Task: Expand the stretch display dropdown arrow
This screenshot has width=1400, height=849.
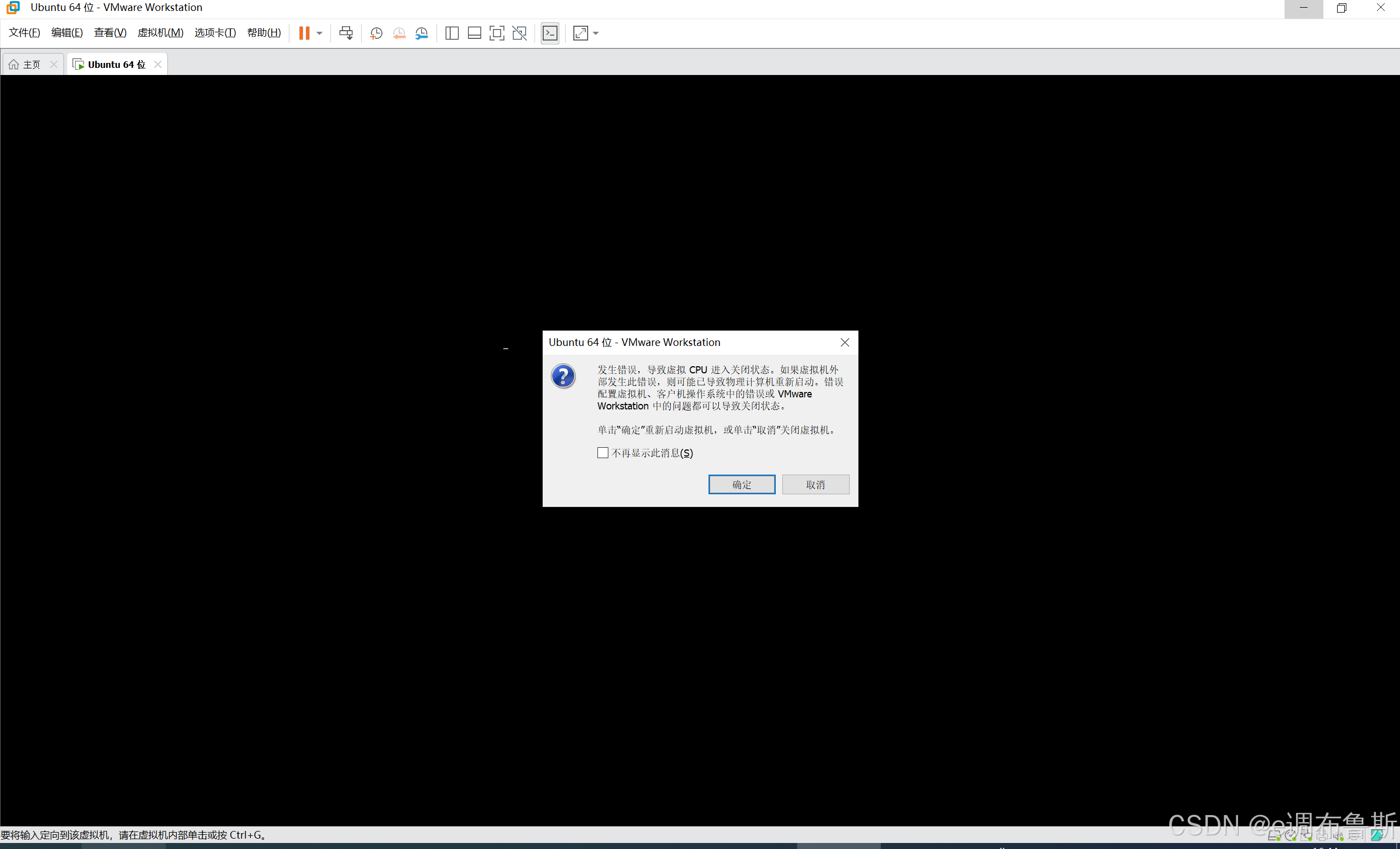Action: click(x=595, y=33)
